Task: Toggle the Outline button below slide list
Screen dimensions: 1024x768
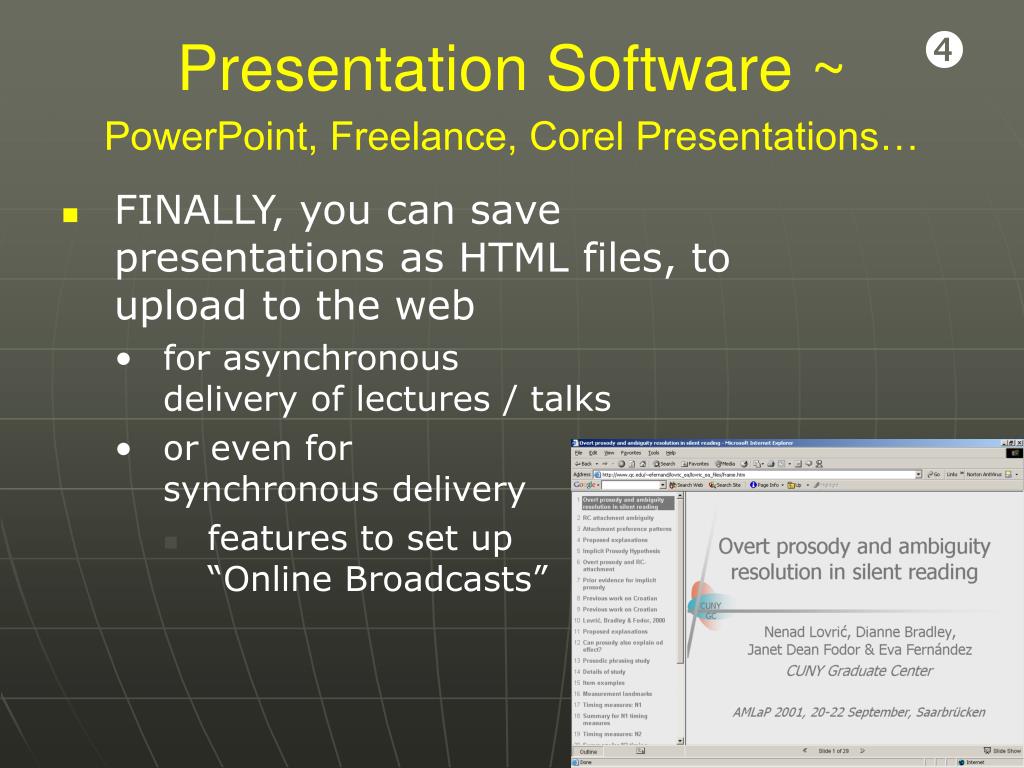Action: coord(588,752)
